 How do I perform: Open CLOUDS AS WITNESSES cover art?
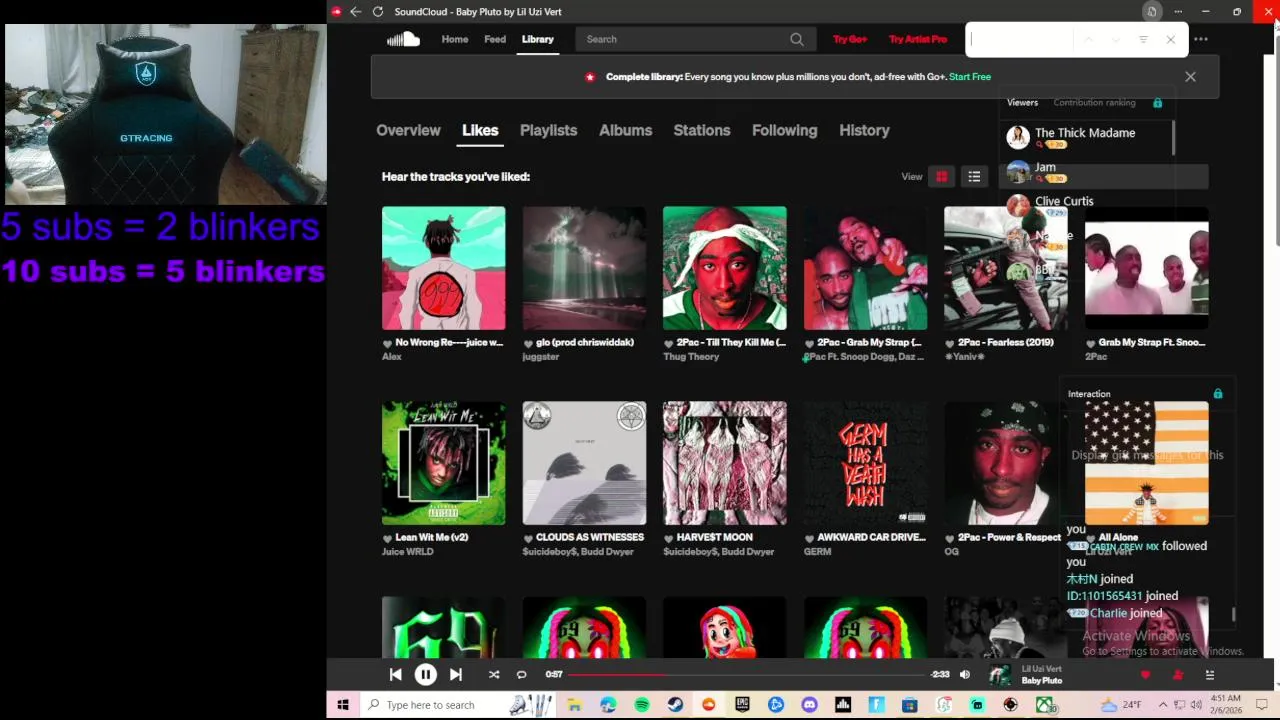coord(584,463)
